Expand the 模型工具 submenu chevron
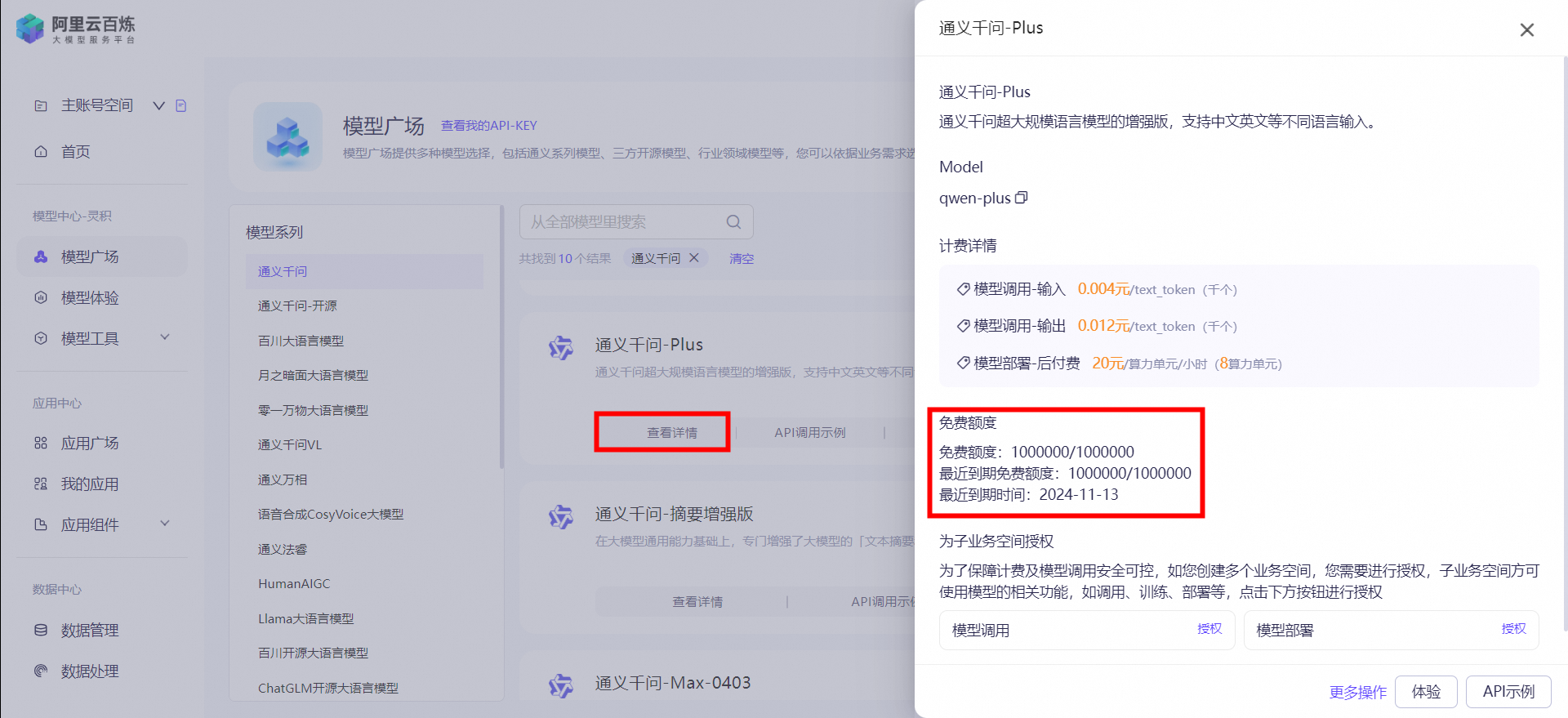This screenshot has height=718, width=1568. [x=165, y=337]
